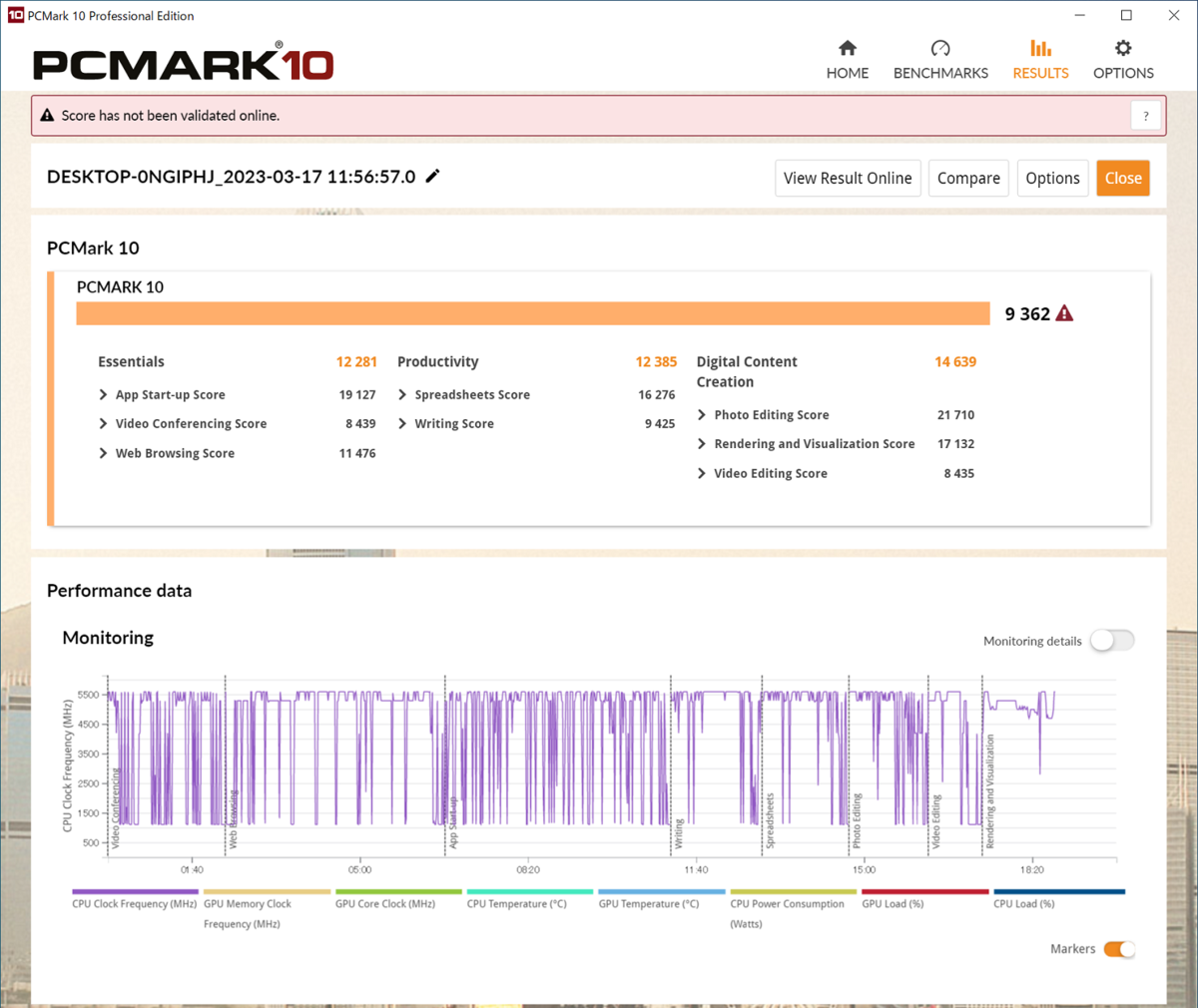
Task: Go to the HOME tab label
Action: pos(848,73)
